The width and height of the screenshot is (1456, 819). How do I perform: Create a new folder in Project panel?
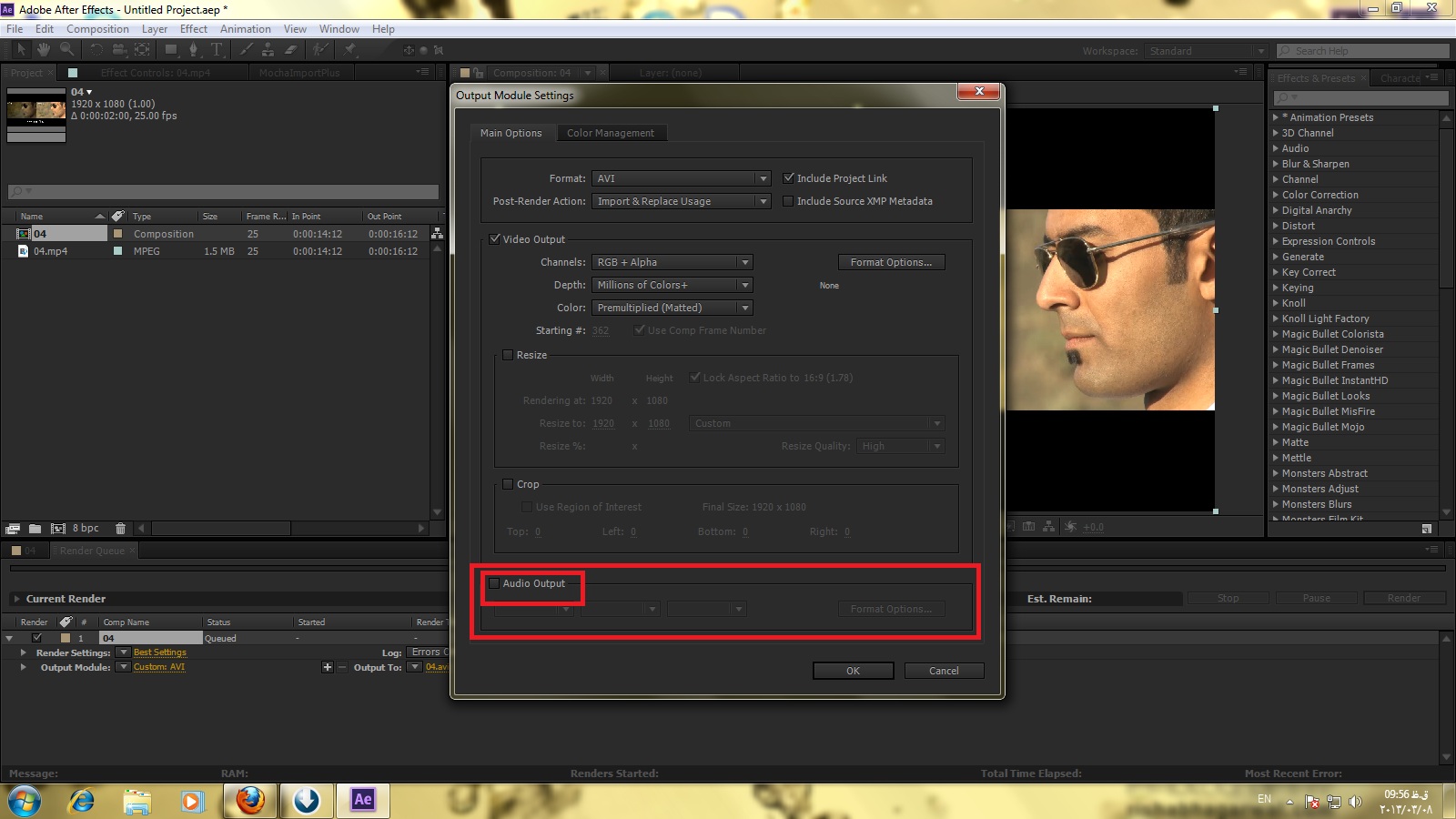(35, 528)
